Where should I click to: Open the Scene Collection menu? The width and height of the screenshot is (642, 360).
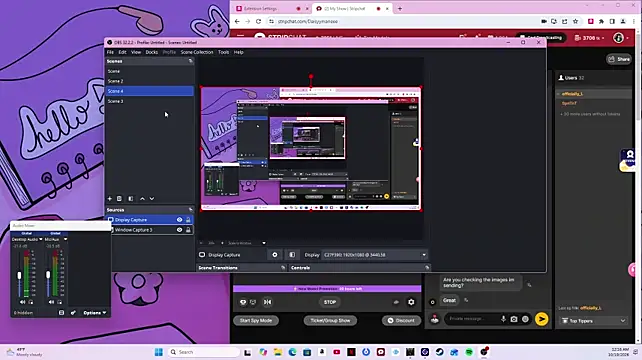click(x=197, y=52)
